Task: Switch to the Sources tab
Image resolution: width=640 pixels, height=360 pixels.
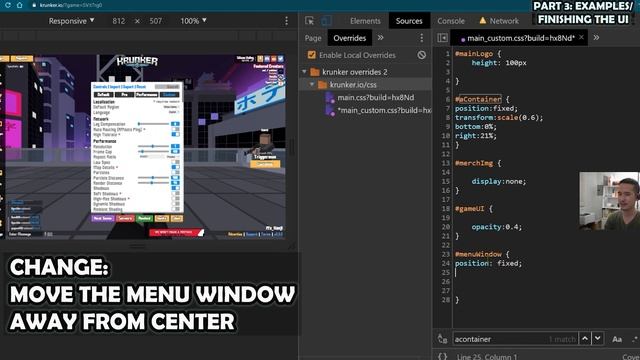Action: (x=409, y=21)
